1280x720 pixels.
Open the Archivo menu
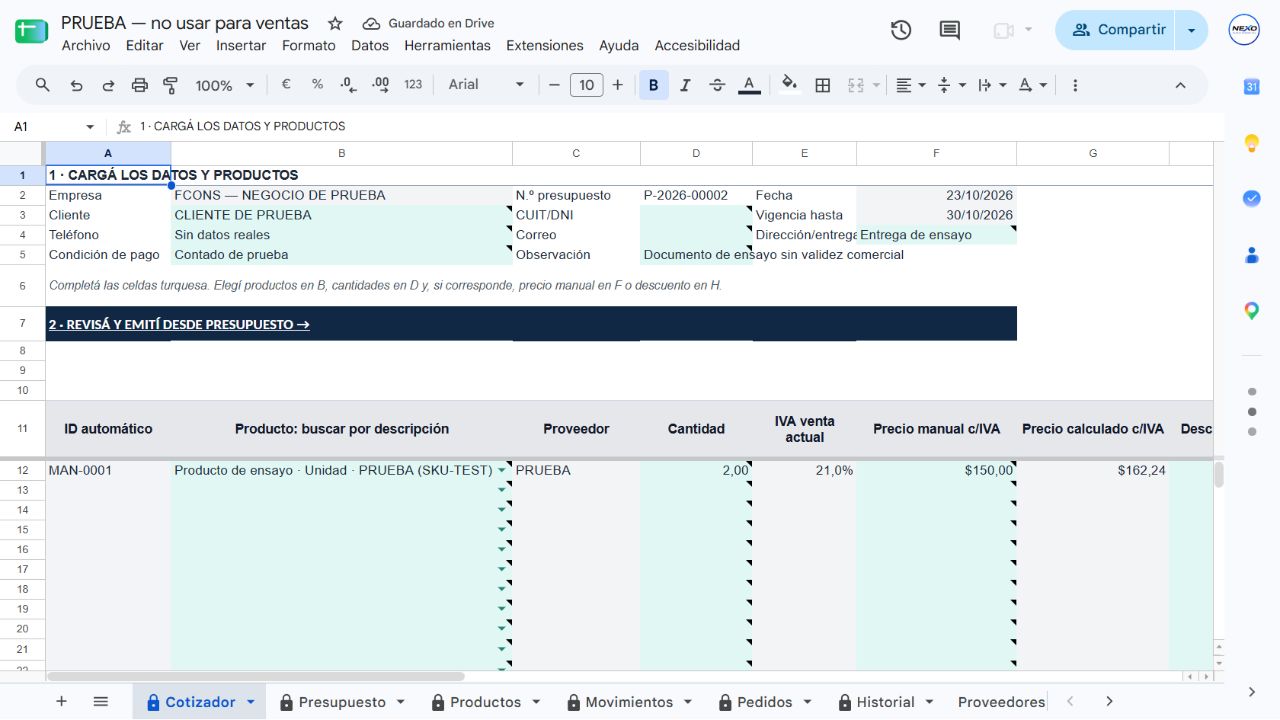[x=86, y=45]
